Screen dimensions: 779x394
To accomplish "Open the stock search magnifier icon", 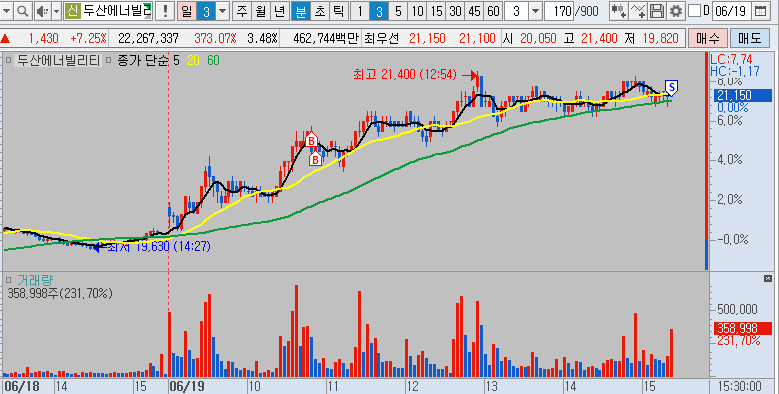I will point(22,11).
